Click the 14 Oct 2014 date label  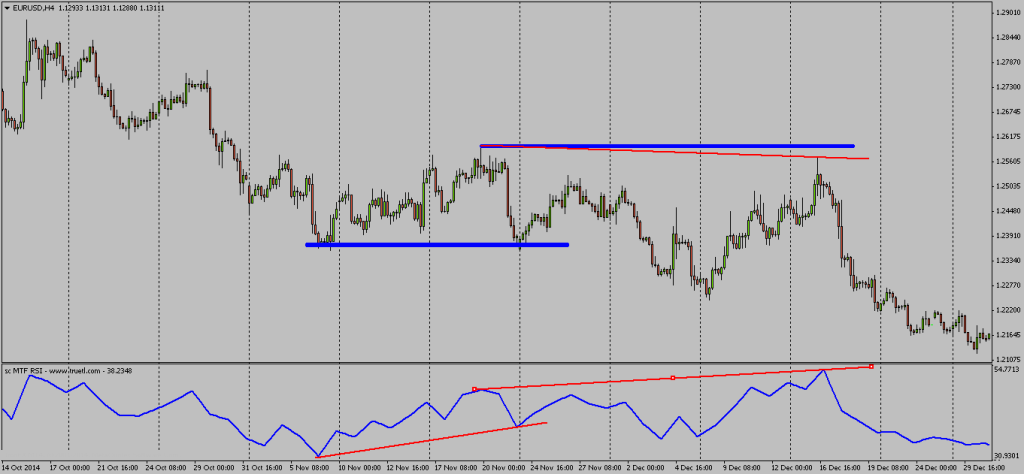click(23, 467)
